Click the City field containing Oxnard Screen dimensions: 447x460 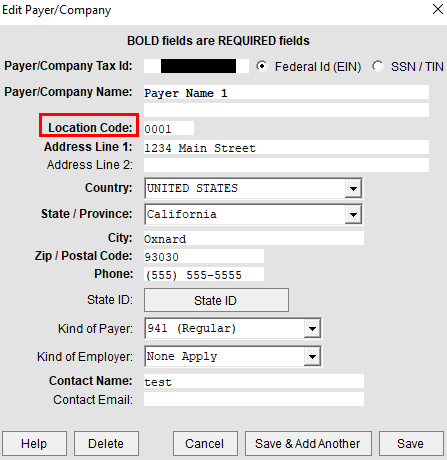254,238
